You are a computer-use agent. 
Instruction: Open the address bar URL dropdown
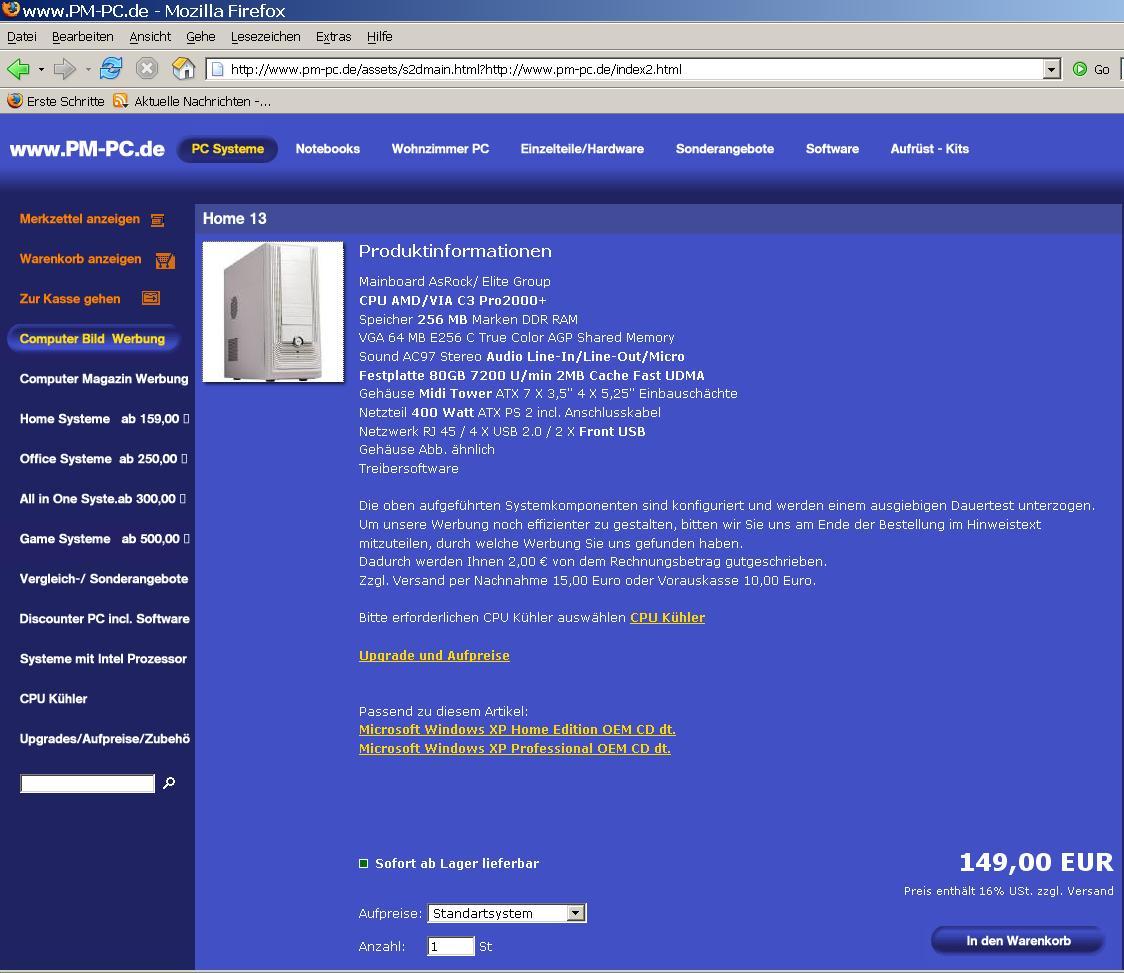click(1052, 70)
